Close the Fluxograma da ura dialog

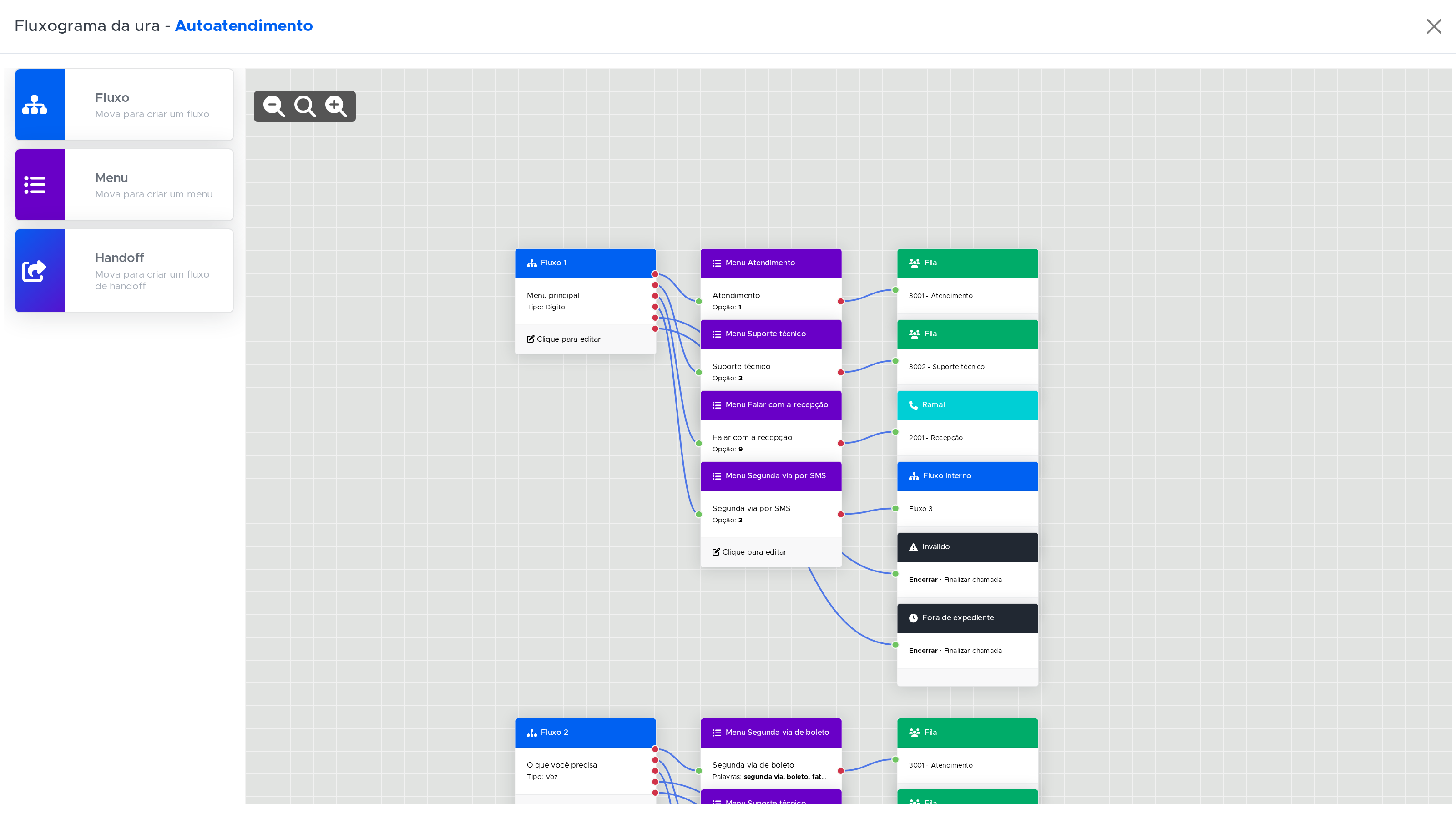click(1434, 26)
